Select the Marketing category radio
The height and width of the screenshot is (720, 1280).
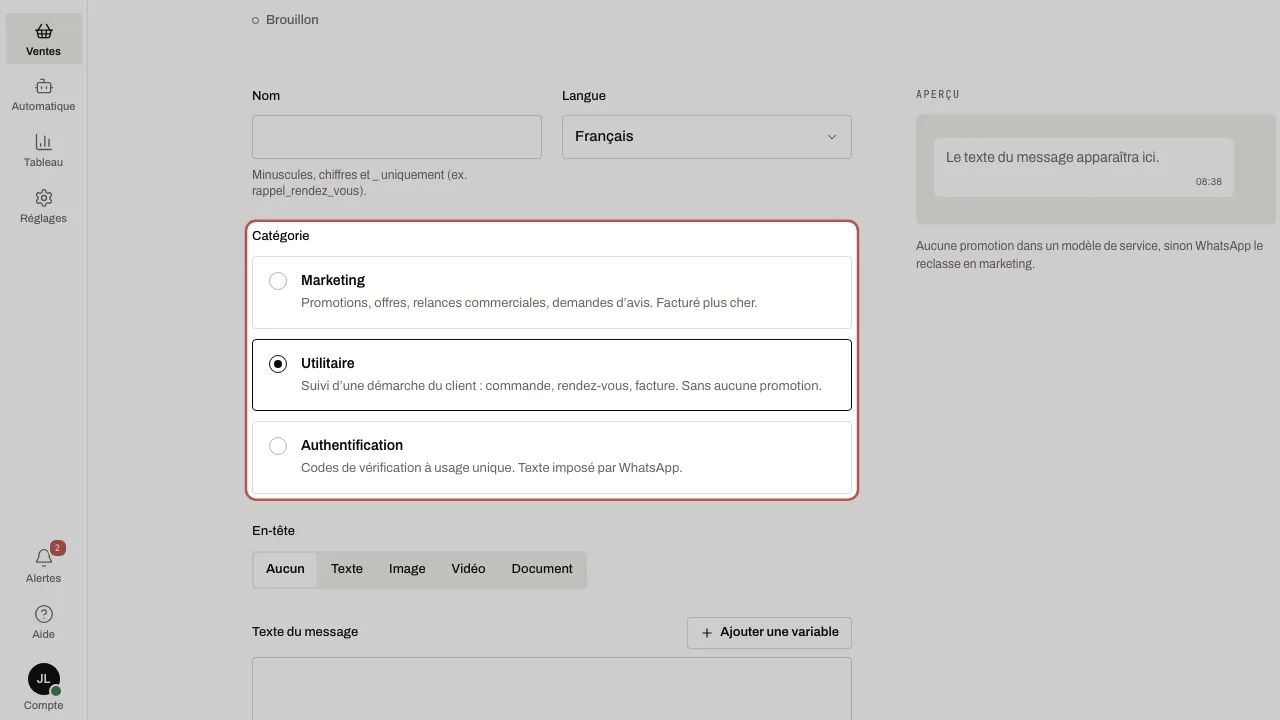[x=278, y=281]
